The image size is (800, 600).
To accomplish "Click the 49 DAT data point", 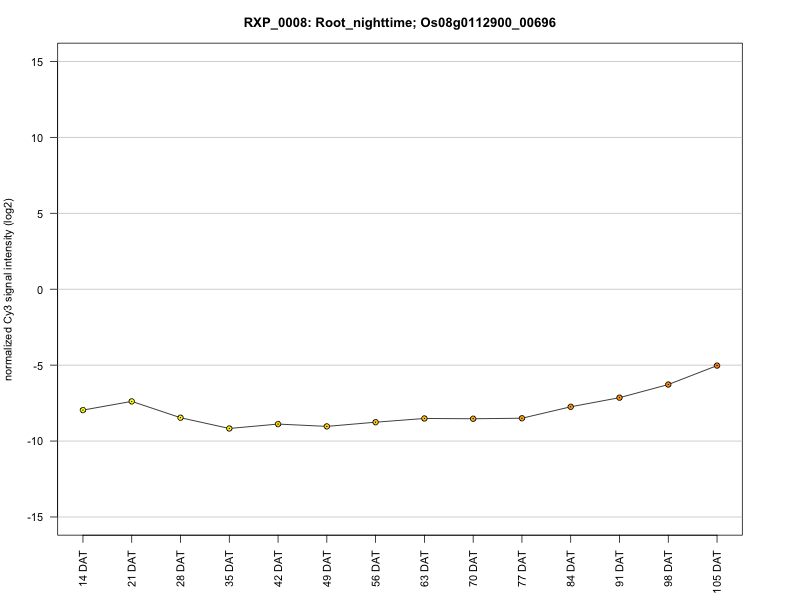I will (x=327, y=427).
